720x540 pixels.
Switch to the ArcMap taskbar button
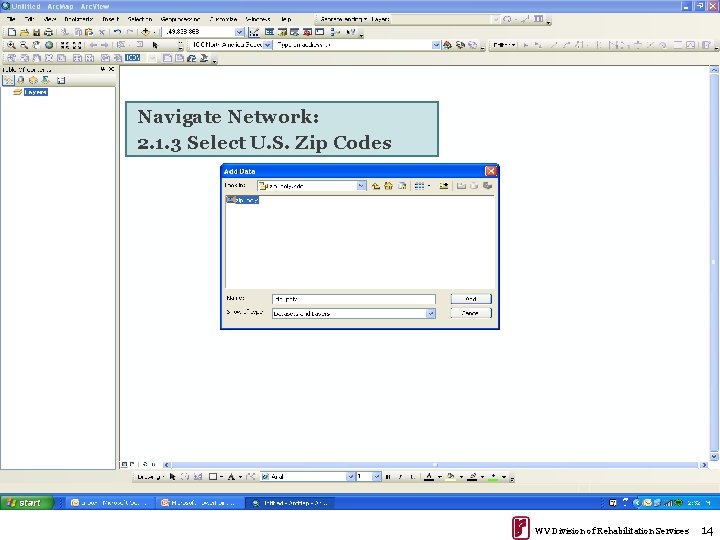[290, 503]
